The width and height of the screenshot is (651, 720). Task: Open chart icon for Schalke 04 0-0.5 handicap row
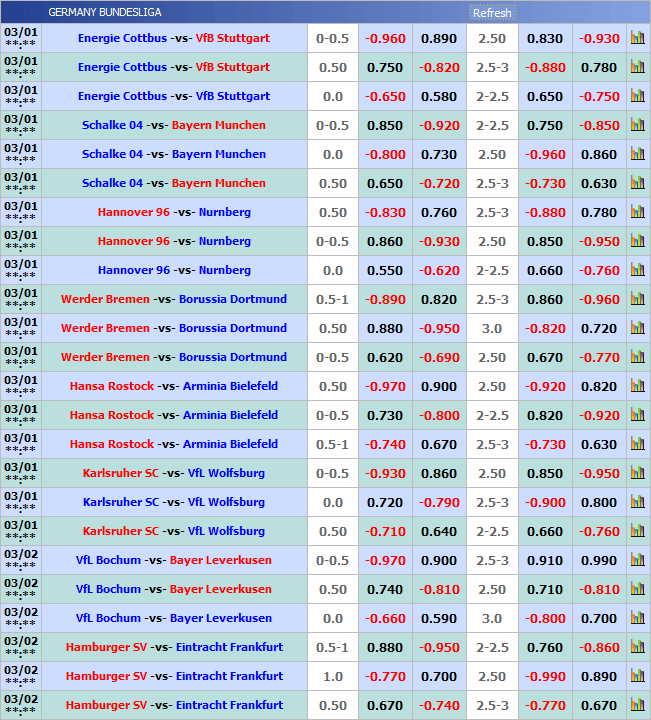pos(638,124)
